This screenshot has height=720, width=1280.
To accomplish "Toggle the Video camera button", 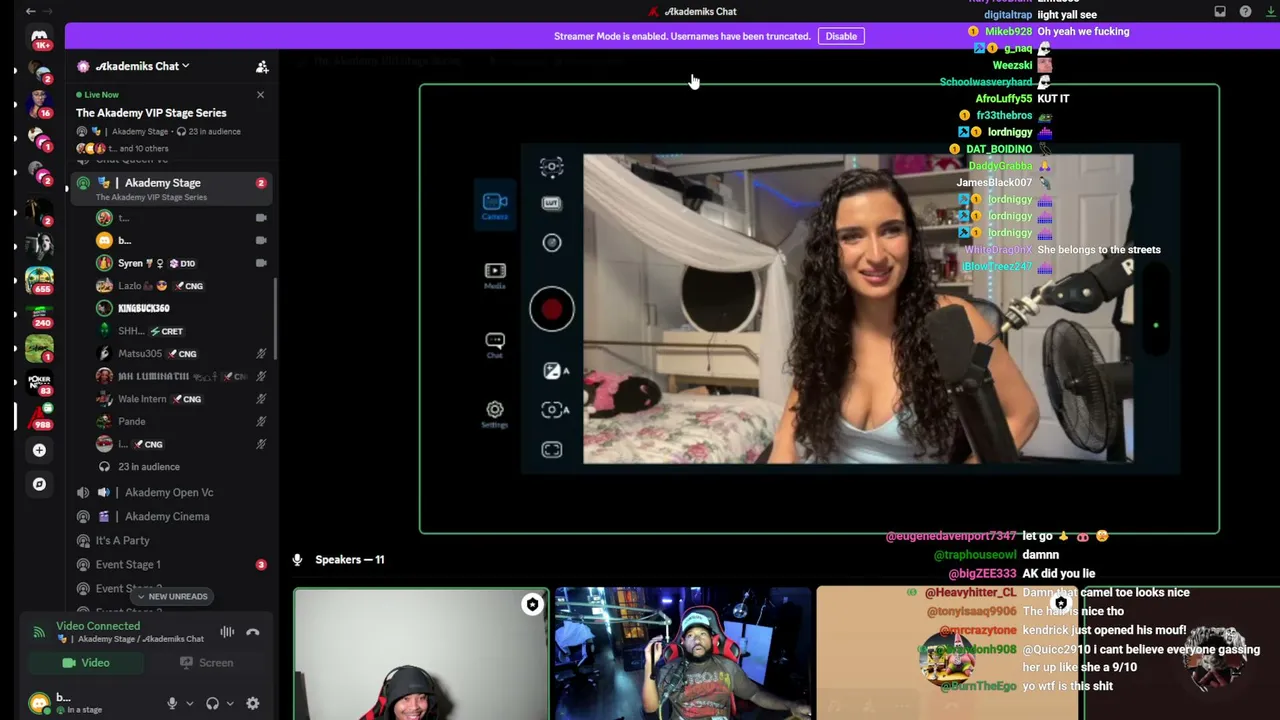I will point(86,663).
